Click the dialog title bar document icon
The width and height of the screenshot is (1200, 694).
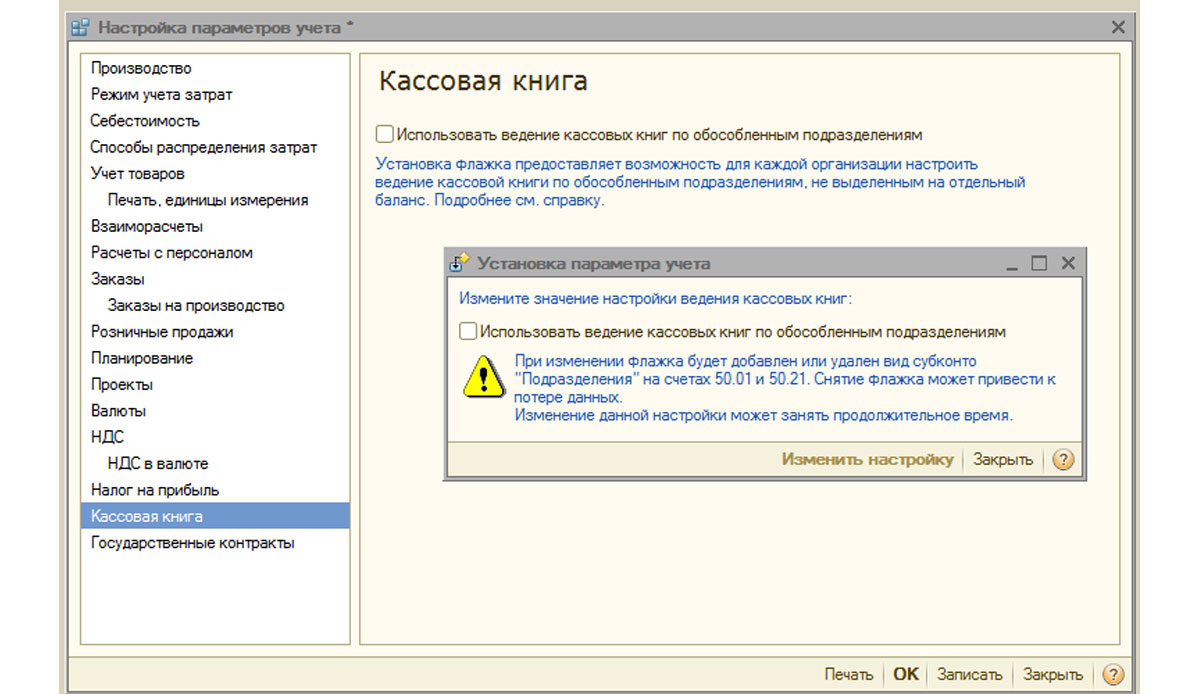pos(460,263)
